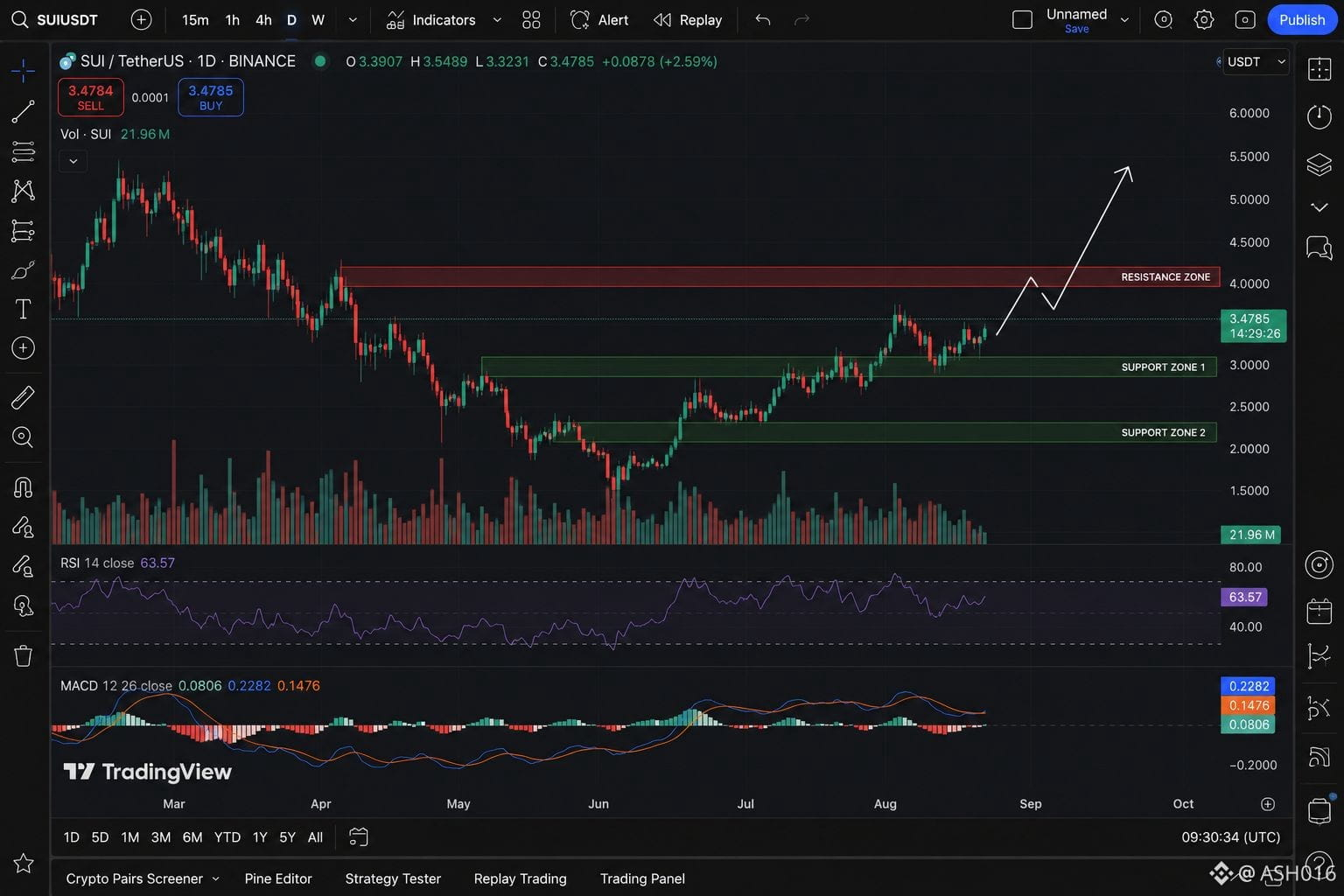Screen dimensions: 1344x896
Task: Open the object tree layers panel
Action: 1319,164
